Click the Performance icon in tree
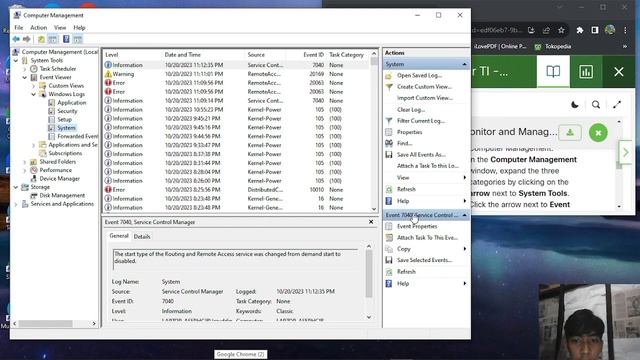This screenshot has width=640, height=360. (x=34, y=170)
